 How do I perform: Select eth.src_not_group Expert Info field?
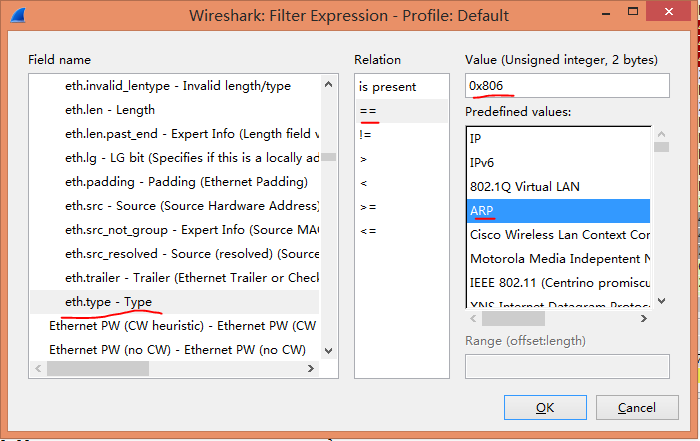pyautogui.click(x=175, y=230)
